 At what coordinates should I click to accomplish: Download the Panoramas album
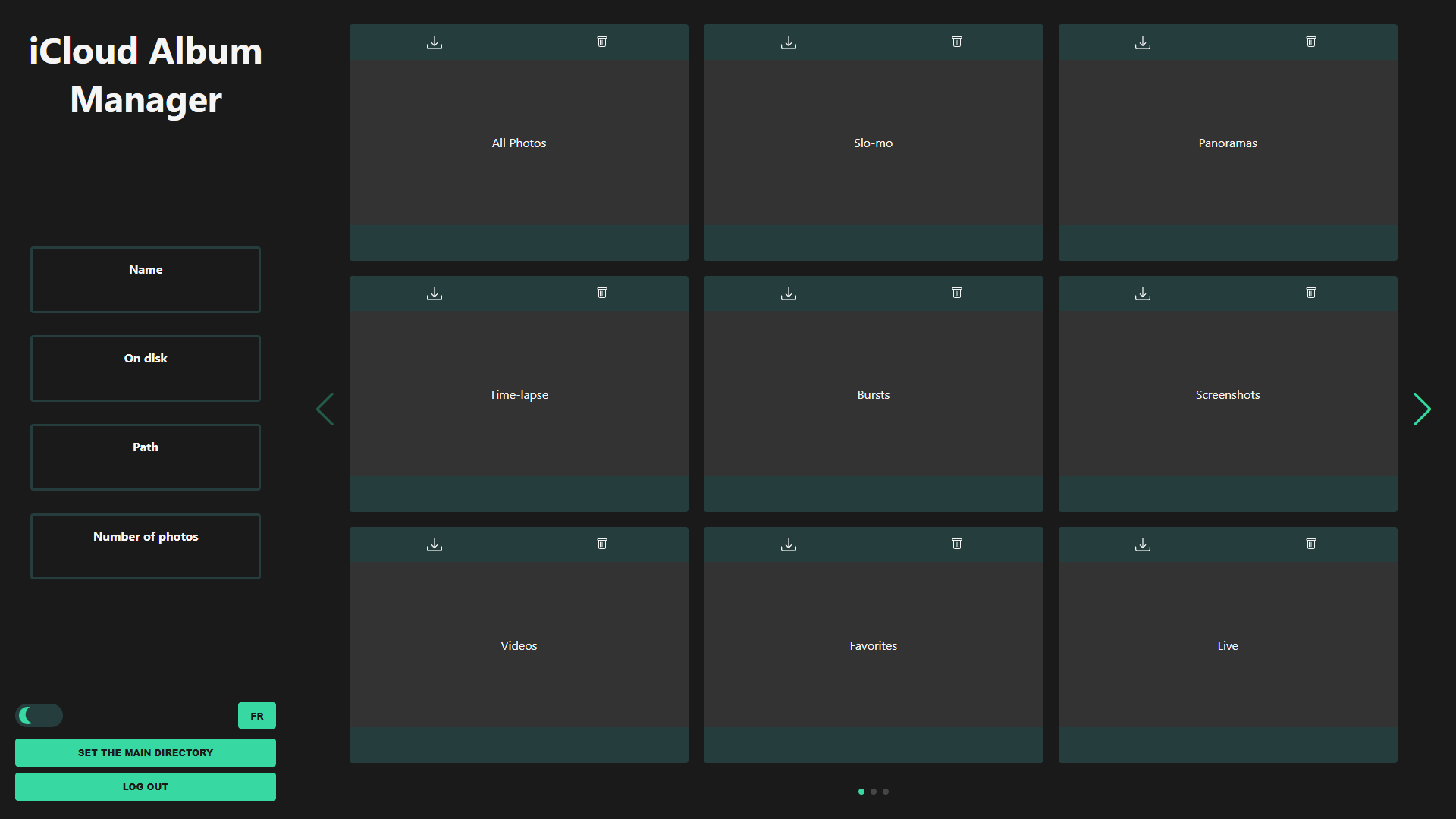1143,42
